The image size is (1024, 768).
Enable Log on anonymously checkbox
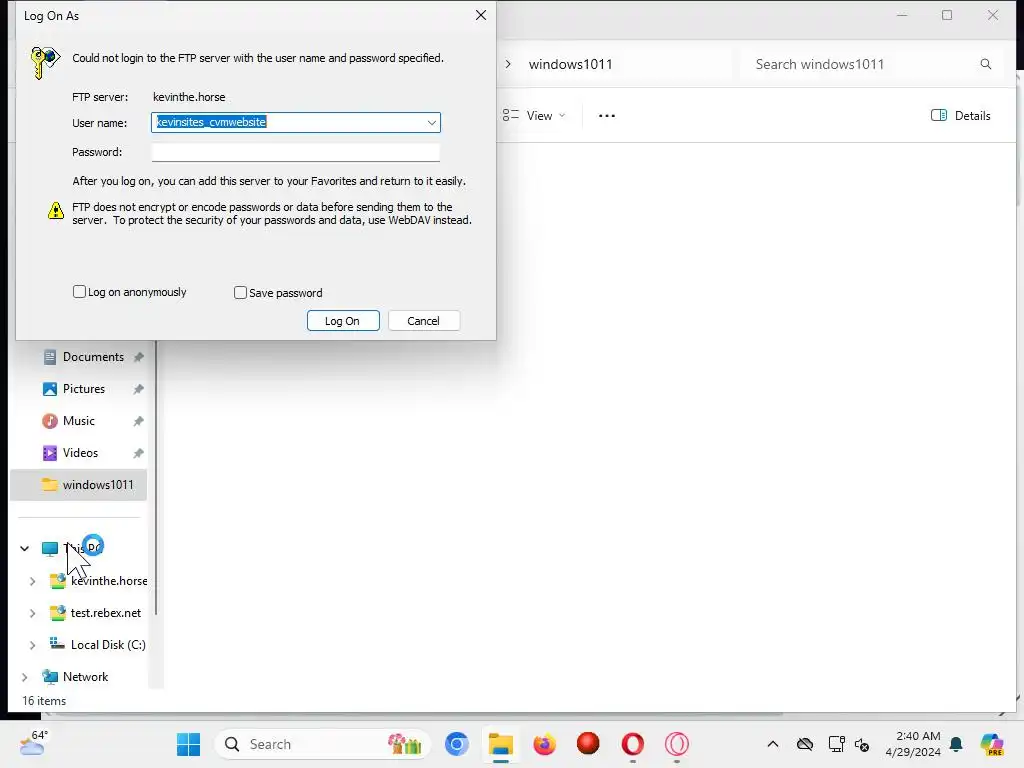point(79,292)
